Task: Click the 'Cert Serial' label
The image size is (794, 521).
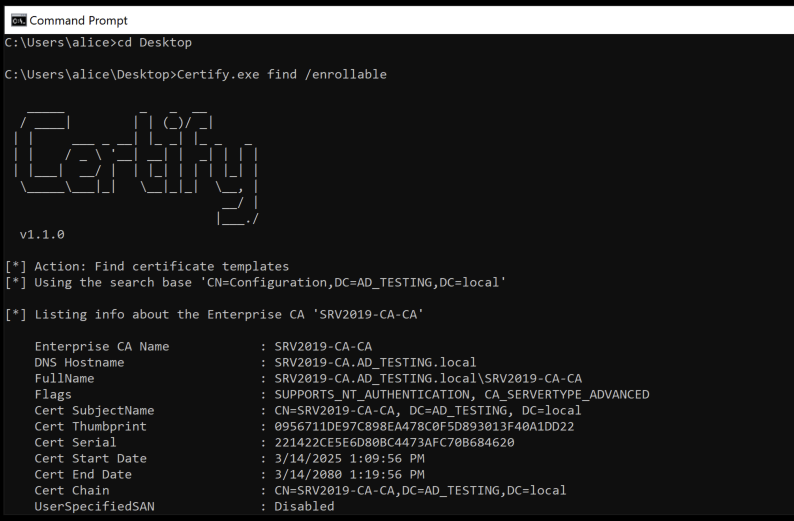Action: [75, 443]
